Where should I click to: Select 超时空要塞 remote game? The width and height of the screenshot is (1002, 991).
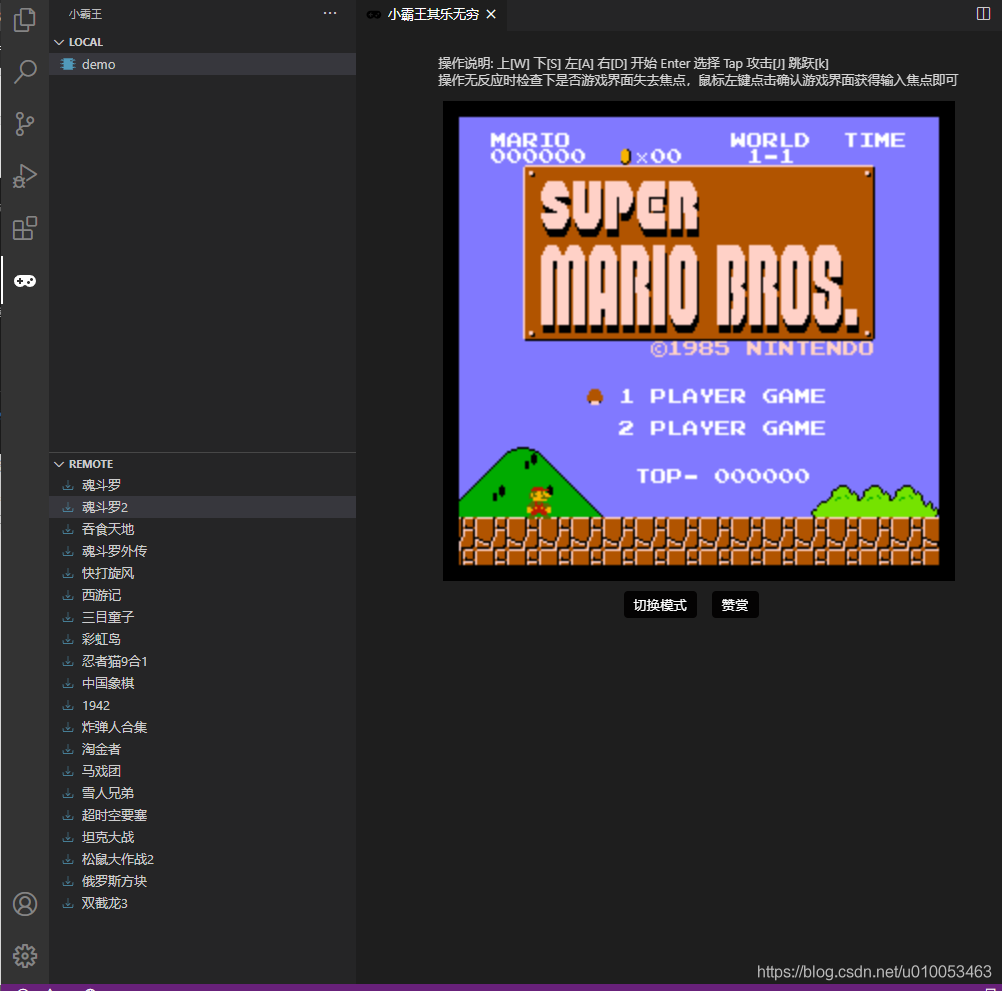point(203,816)
